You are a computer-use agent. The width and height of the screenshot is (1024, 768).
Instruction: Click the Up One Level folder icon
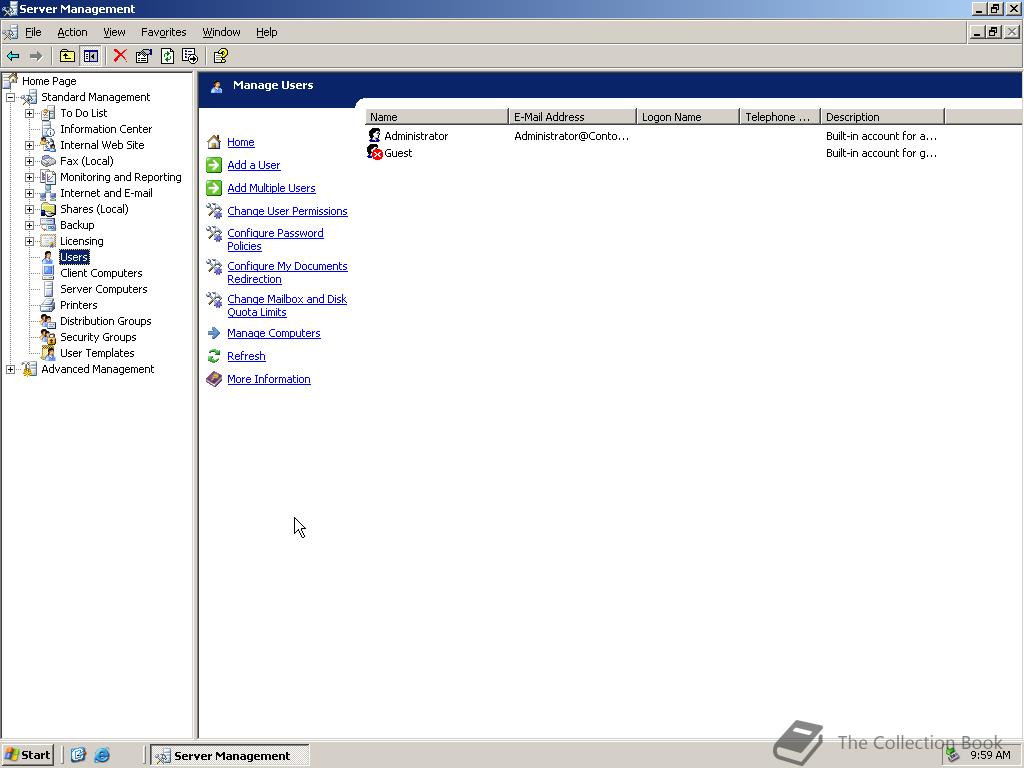[x=67, y=56]
